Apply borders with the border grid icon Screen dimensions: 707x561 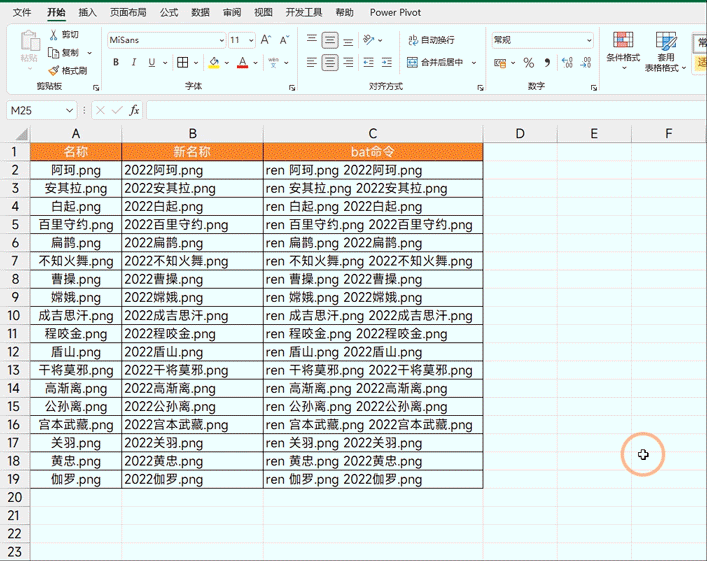183,62
